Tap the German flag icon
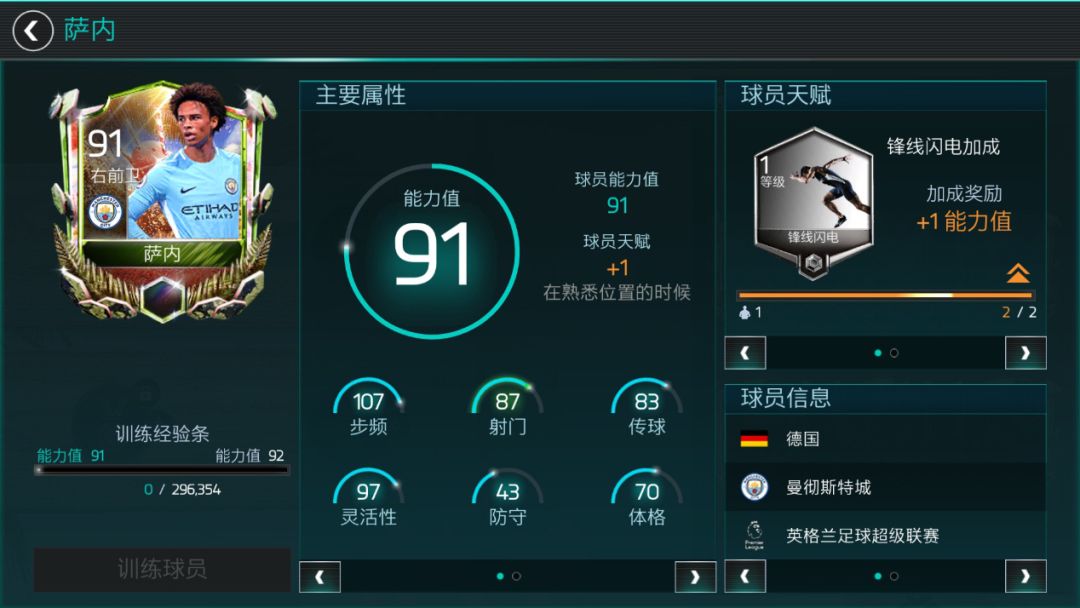 [754, 439]
